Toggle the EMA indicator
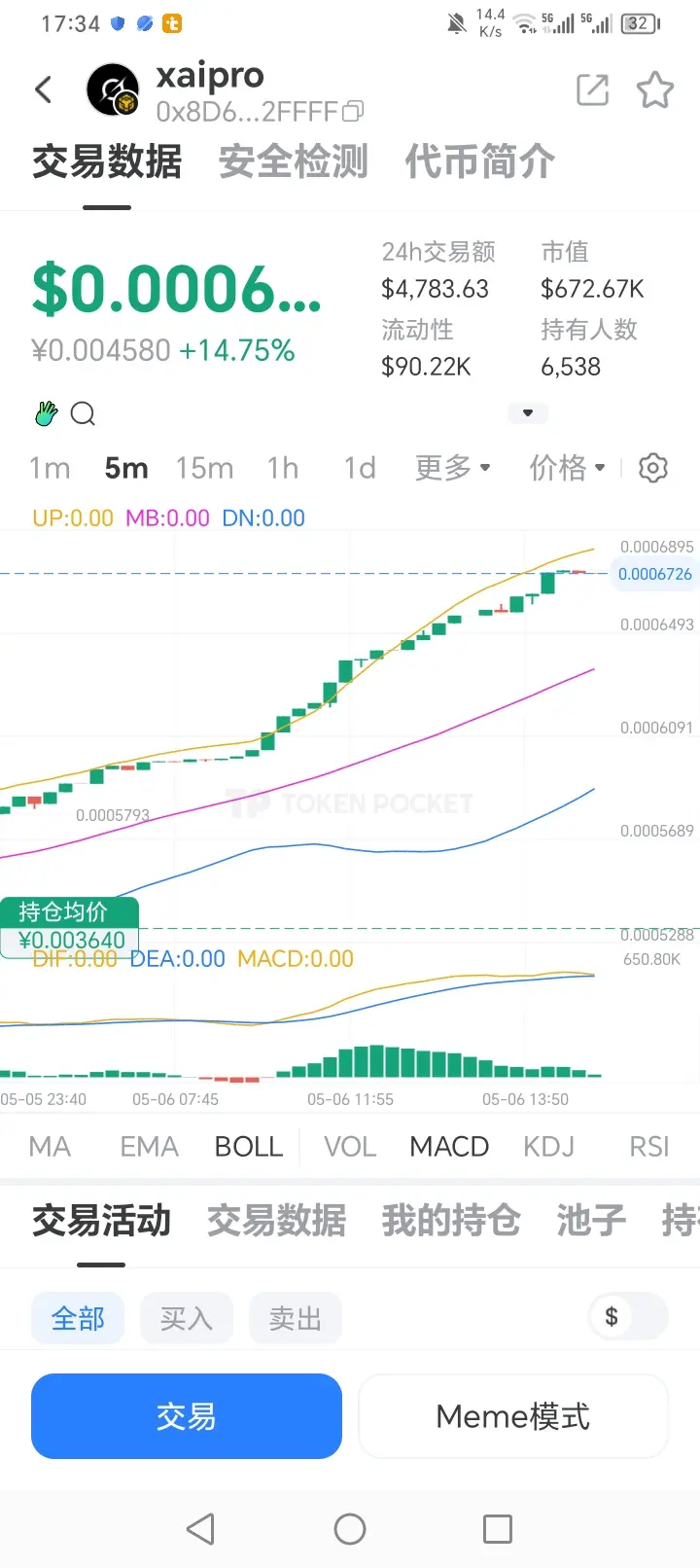This screenshot has width=700, height=1568. click(x=149, y=1147)
